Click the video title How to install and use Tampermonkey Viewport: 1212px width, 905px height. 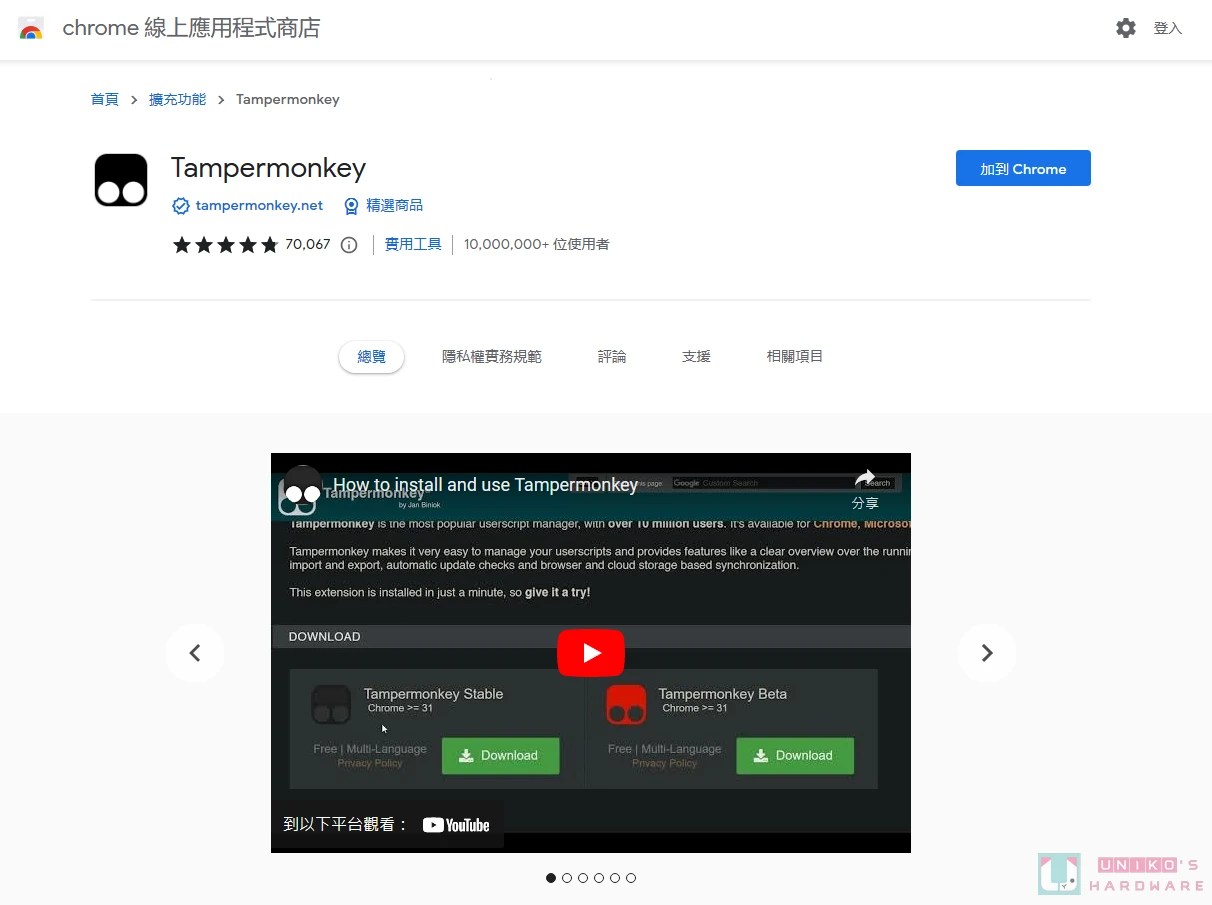click(485, 485)
